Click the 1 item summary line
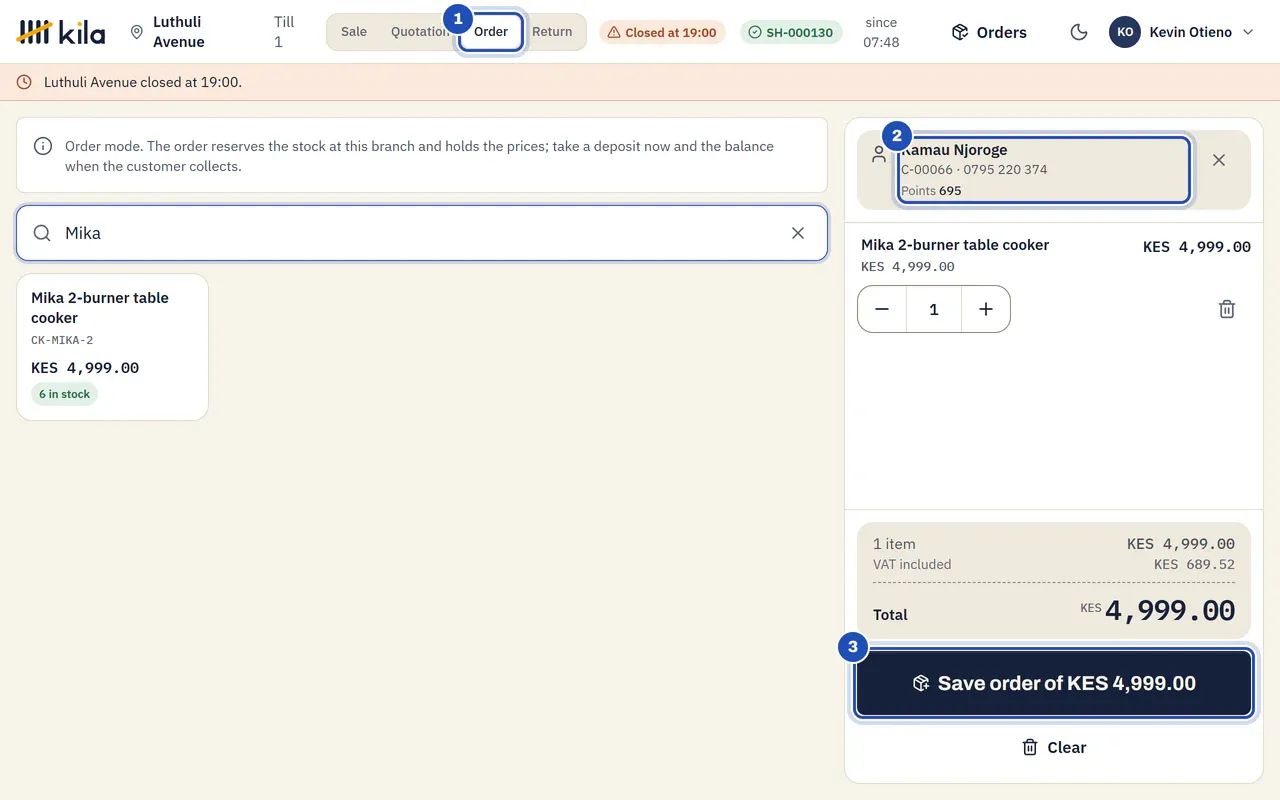 [x=894, y=544]
